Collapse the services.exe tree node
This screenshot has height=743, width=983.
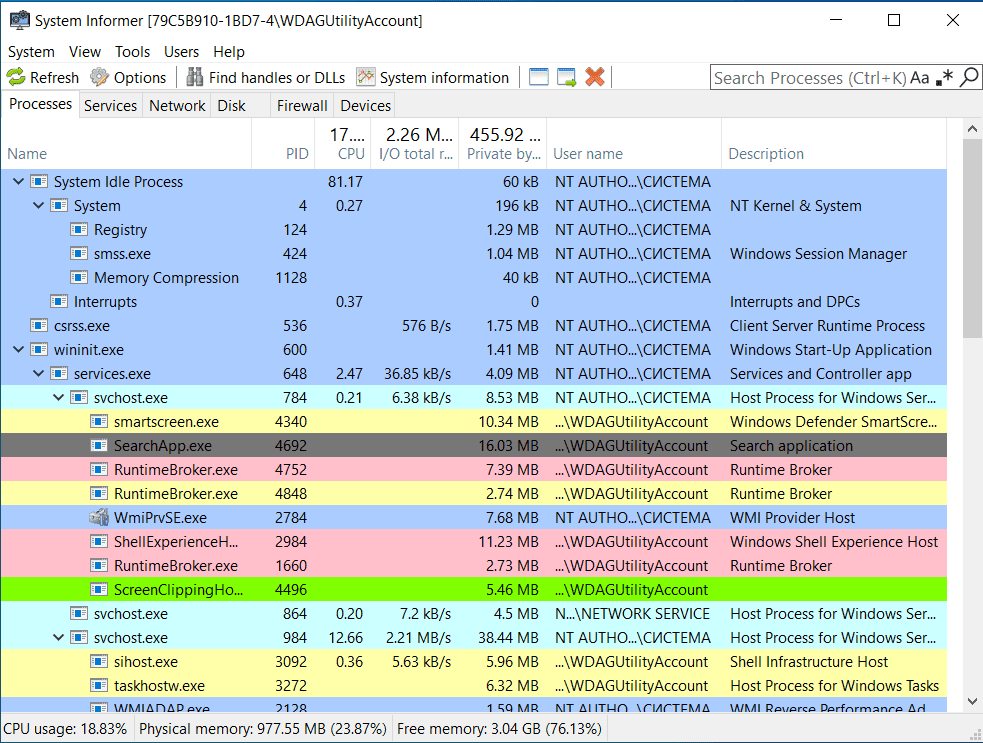[x=38, y=373]
